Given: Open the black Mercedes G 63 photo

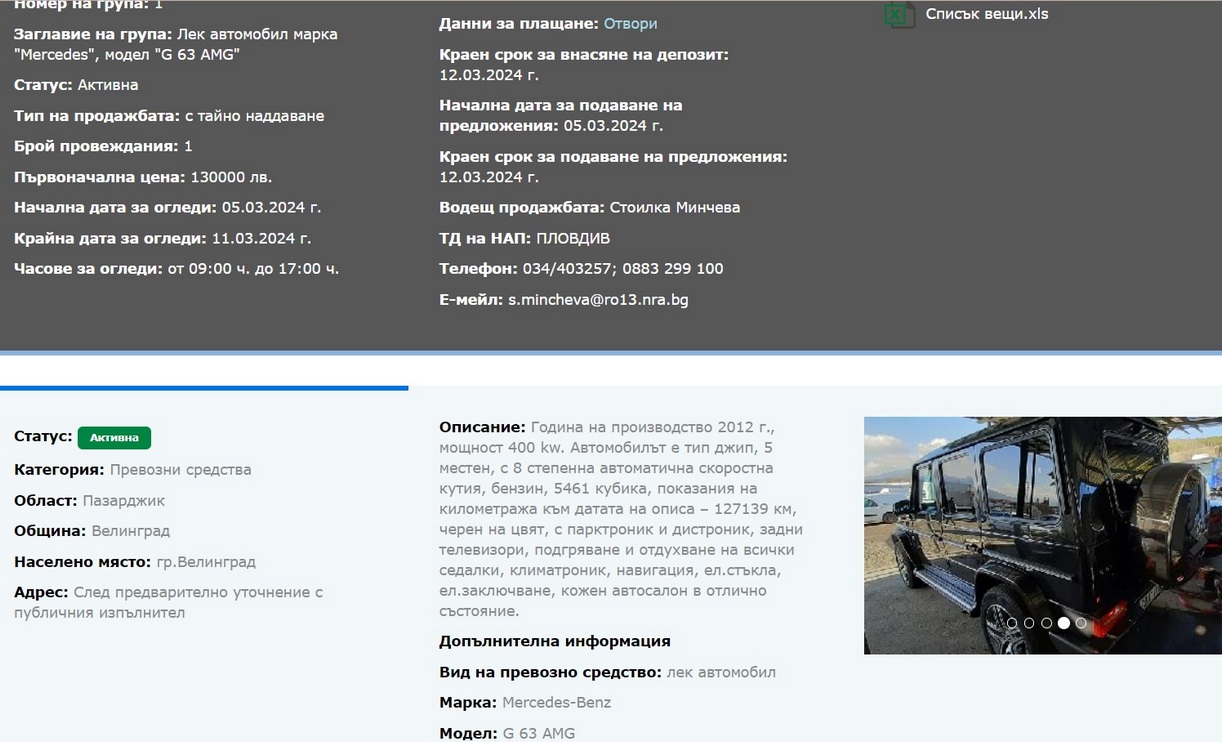Looking at the screenshot, I should (x=1043, y=535).
